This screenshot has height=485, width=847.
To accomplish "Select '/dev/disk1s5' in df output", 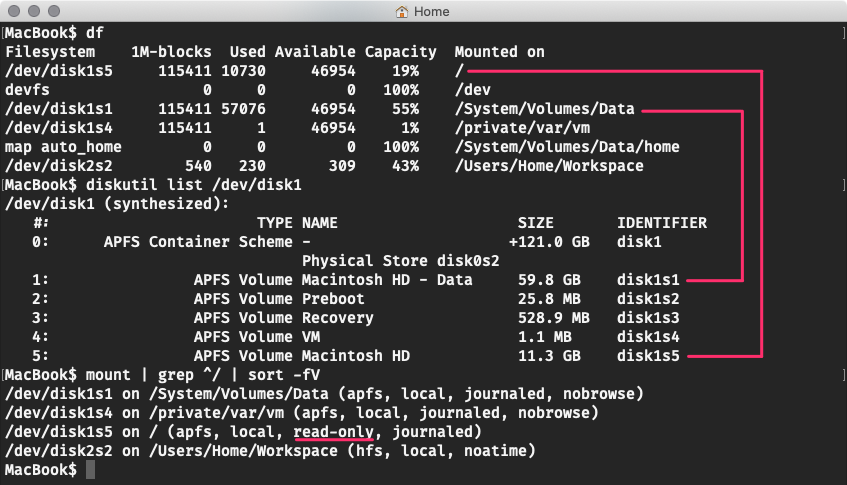I will pos(59,71).
